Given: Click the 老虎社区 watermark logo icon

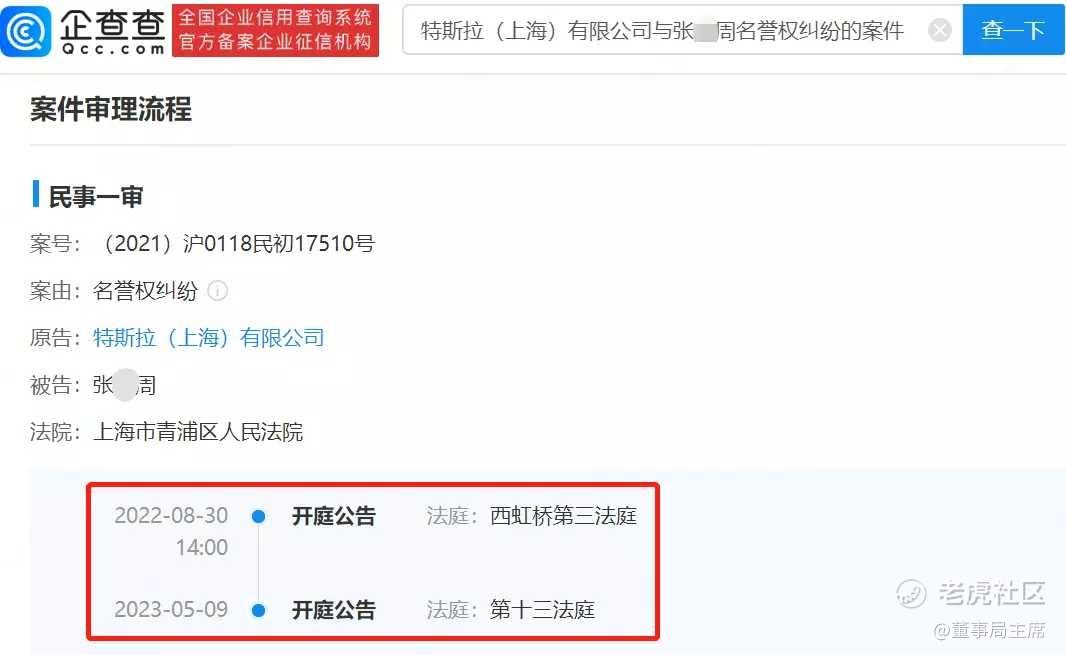Looking at the screenshot, I should pos(911,594).
